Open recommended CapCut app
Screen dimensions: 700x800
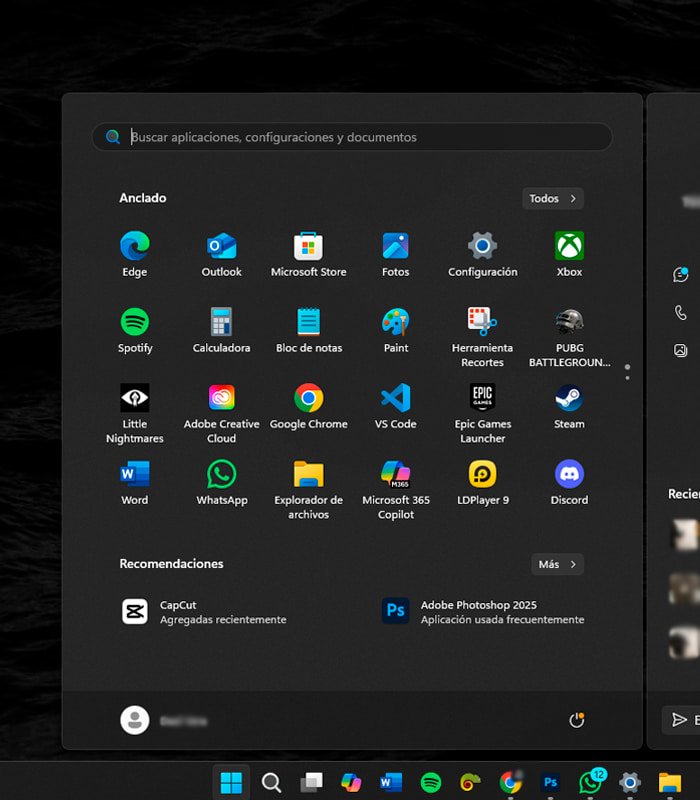click(x=204, y=612)
